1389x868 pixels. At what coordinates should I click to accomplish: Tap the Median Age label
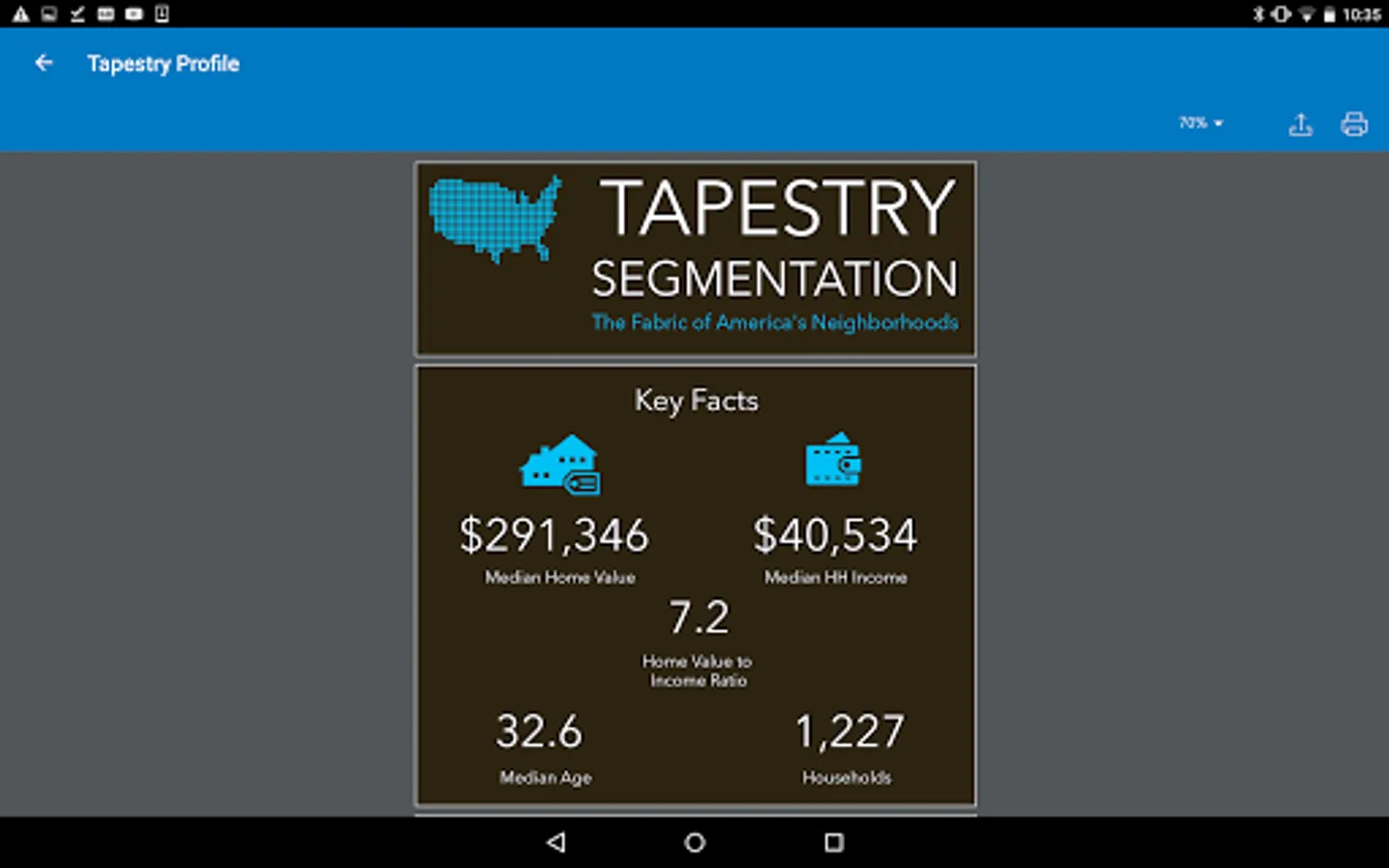click(x=546, y=777)
